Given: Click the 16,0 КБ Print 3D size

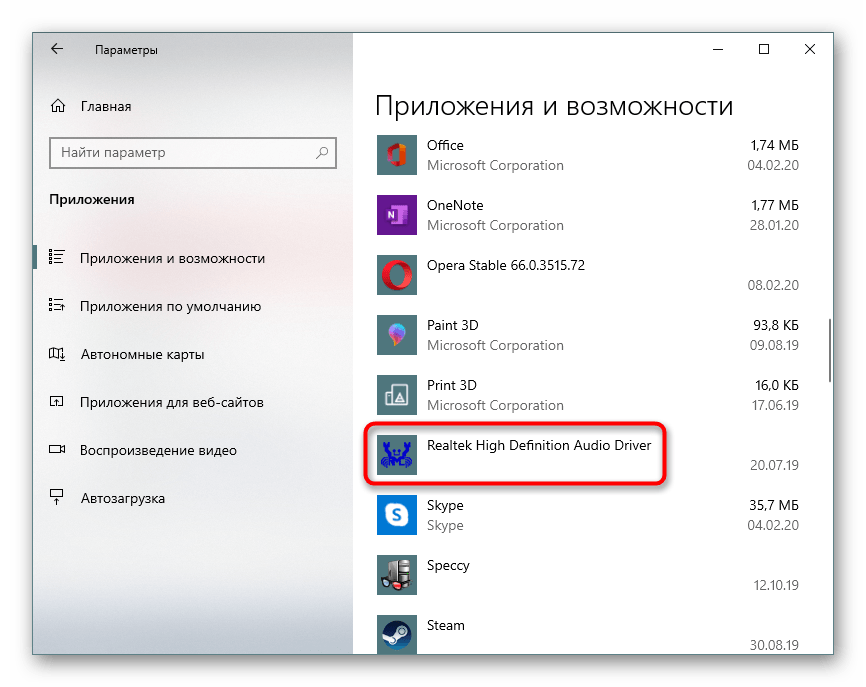Looking at the screenshot, I should 777,385.
